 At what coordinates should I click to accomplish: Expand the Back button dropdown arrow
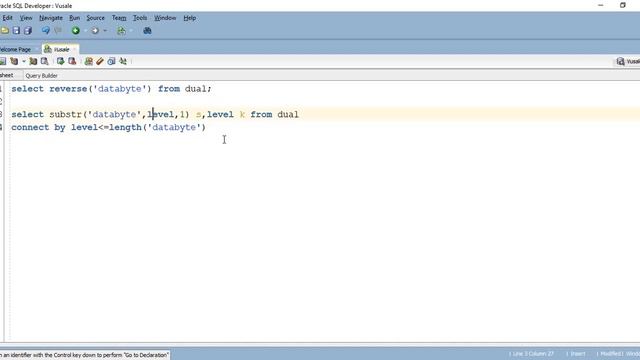[85, 31]
